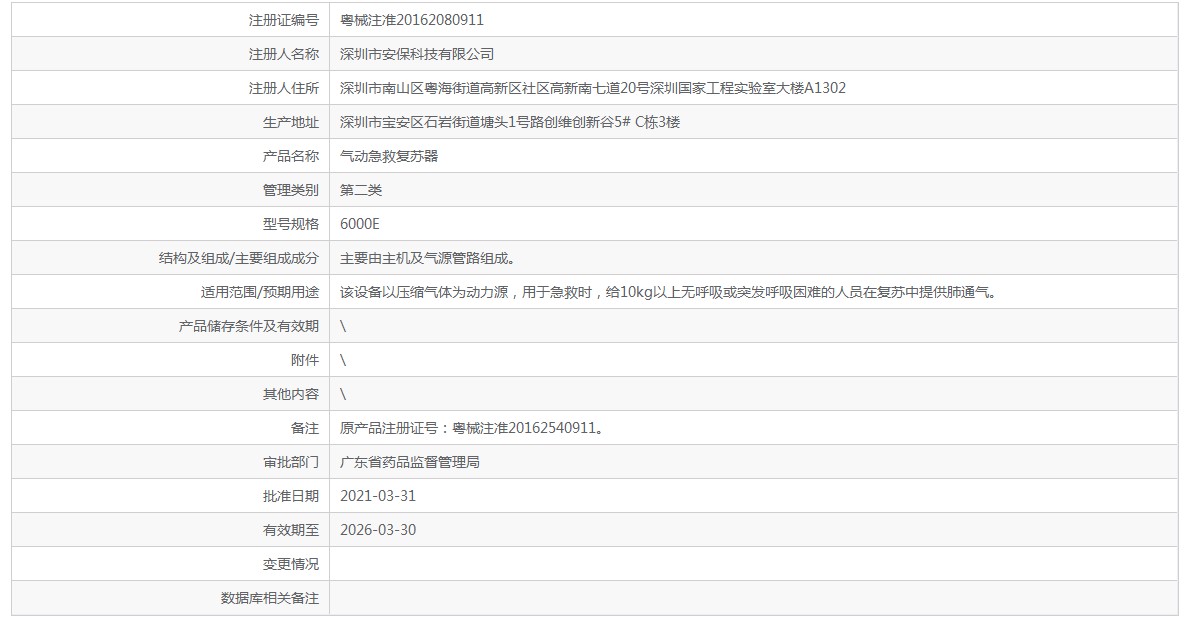Image resolution: width=1193 pixels, height=623 pixels.
Task: Click the label '产品名称'
Action: click(x=291, y=157)
